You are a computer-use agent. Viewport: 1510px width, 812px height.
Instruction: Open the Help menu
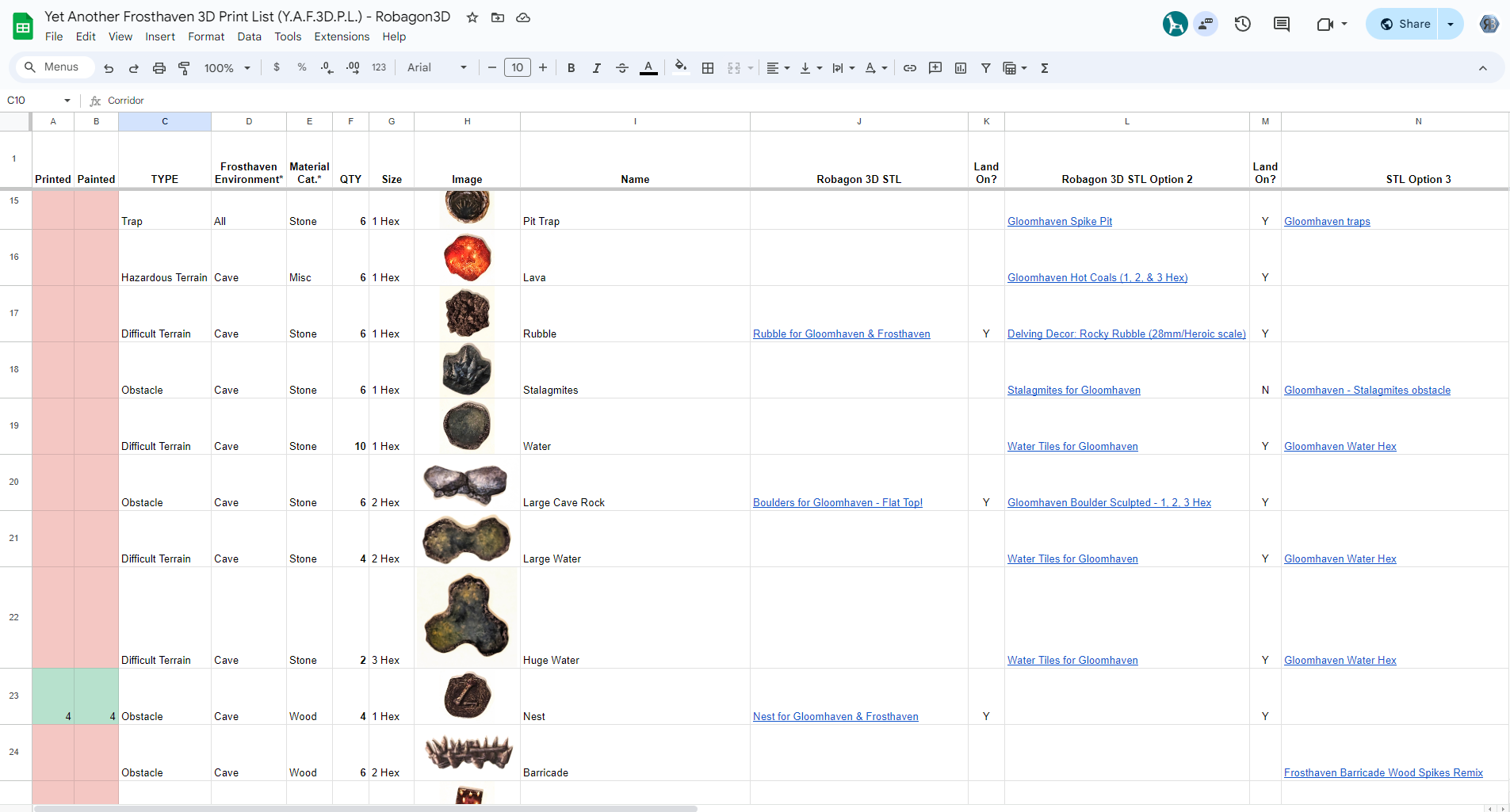(394, 36)
